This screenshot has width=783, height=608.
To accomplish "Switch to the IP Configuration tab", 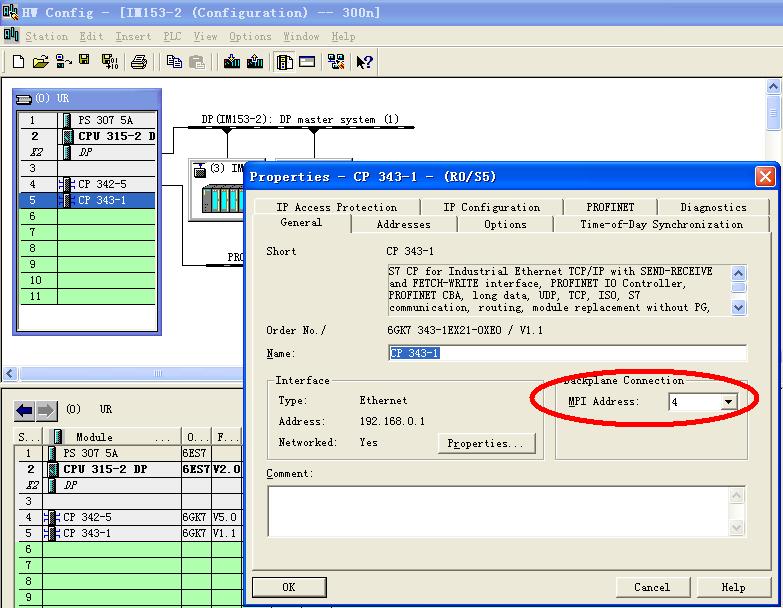I will (x=491, y=207).
